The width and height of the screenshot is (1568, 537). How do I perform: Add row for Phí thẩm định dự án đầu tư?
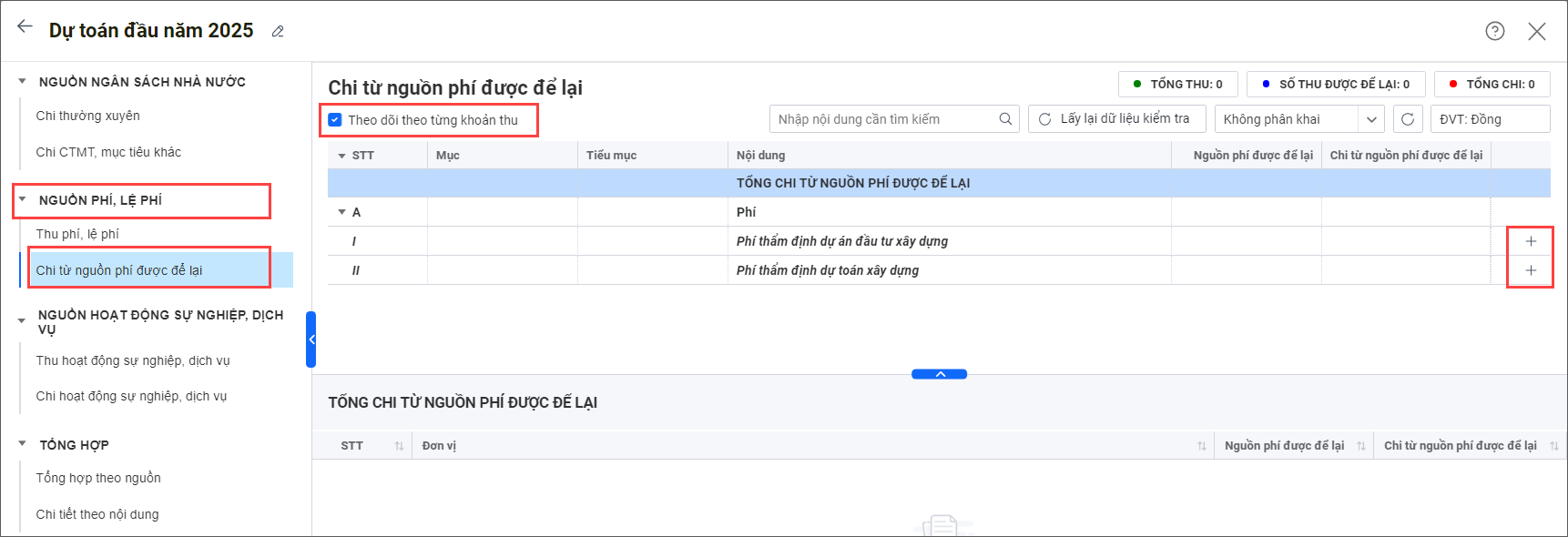[1531, 241]
